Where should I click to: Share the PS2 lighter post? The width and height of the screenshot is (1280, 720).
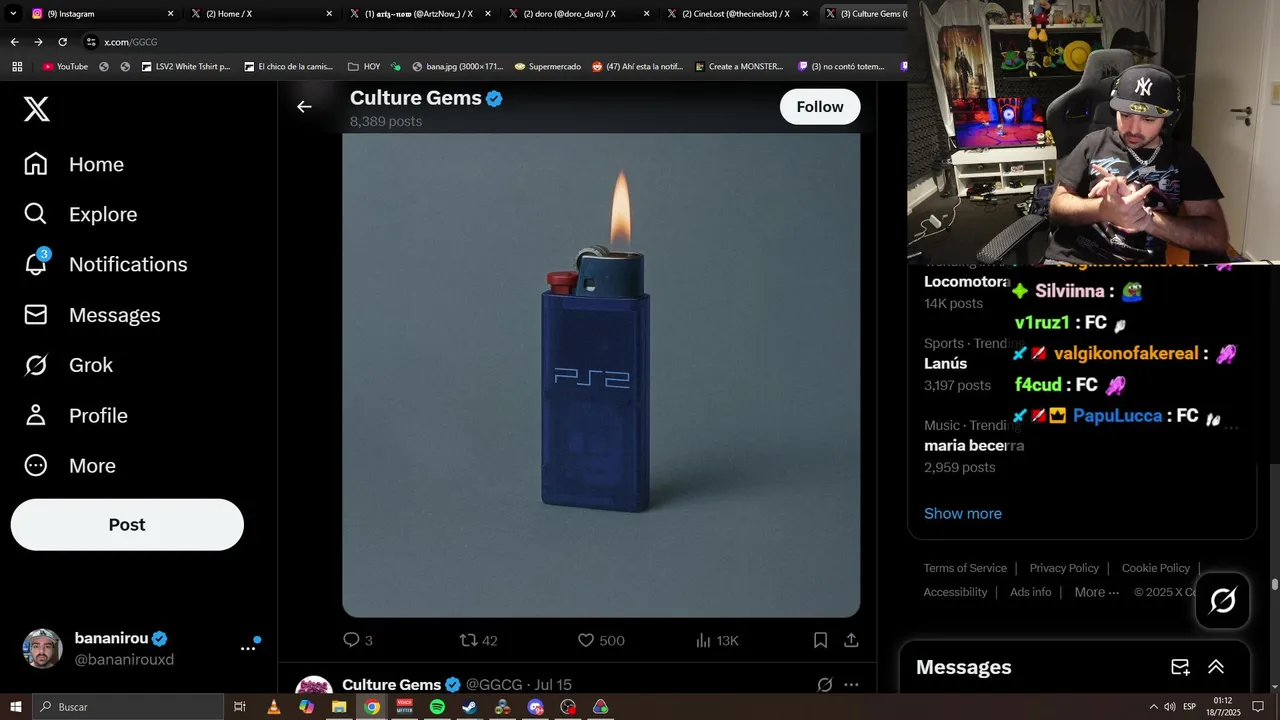pyautogui.click(x=851, y=640)
